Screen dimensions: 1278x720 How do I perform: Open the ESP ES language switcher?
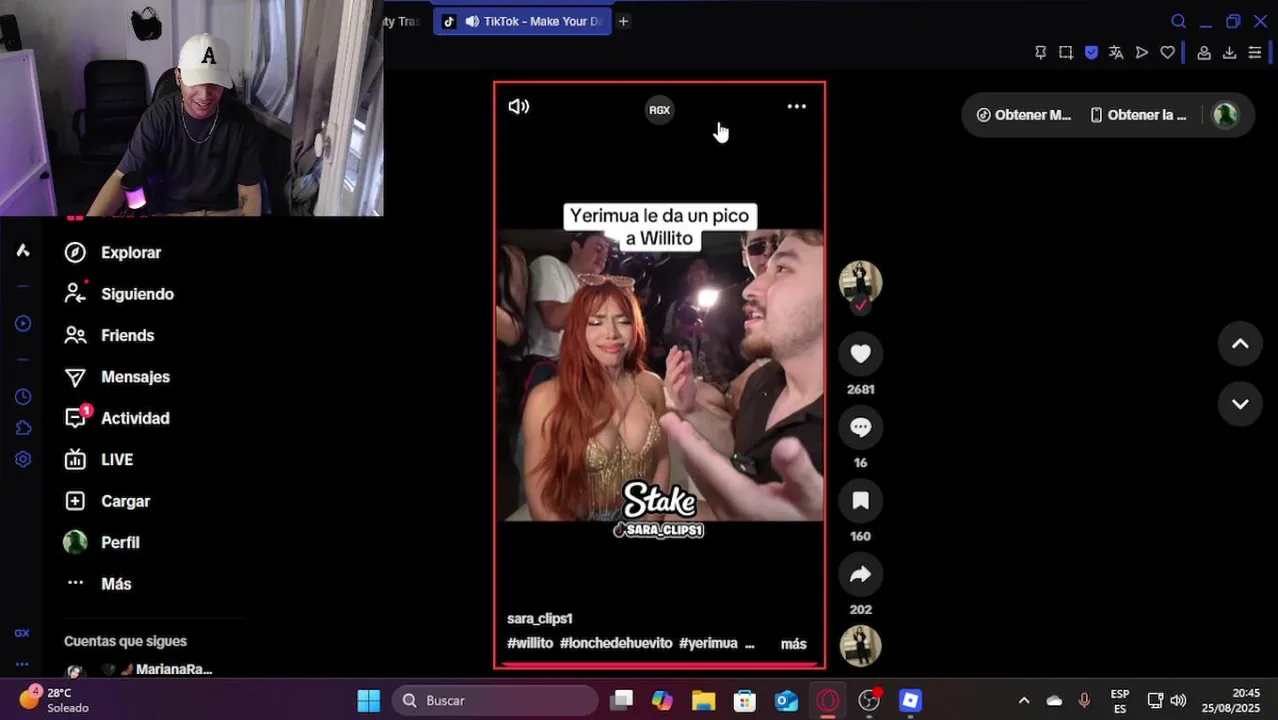[1120, 701]
